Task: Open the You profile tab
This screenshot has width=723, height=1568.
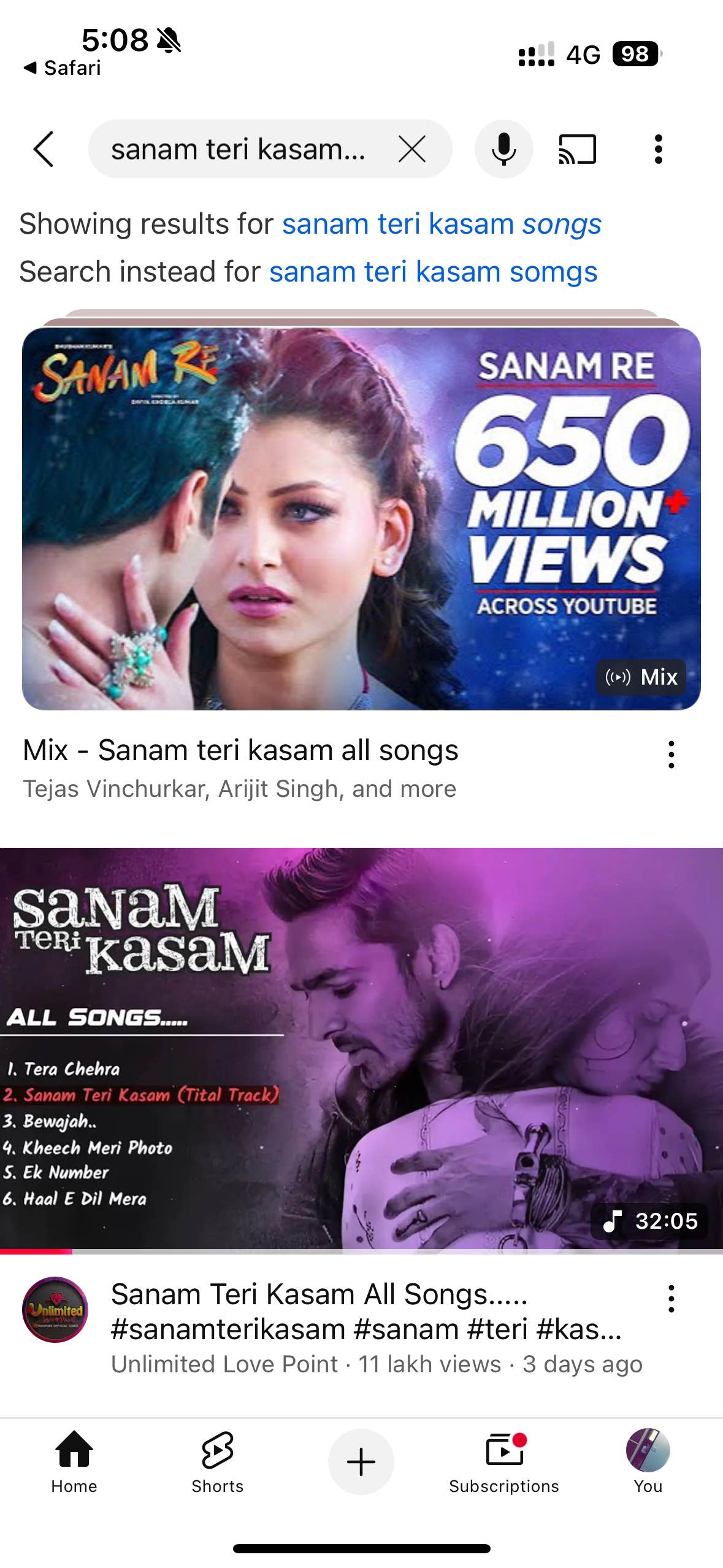Action: [648, 1462]
